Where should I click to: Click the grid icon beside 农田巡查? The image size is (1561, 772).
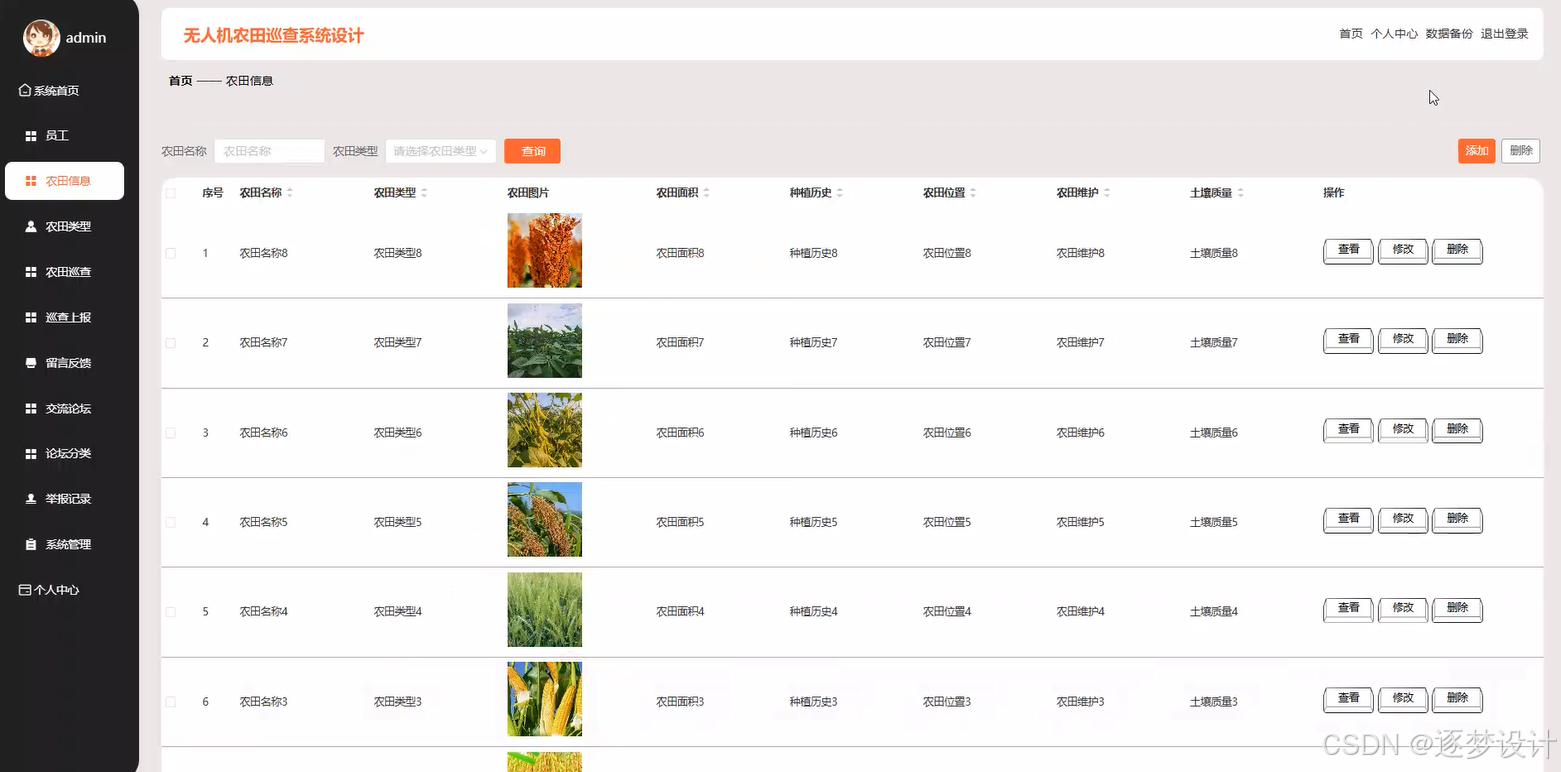pyautogui.click(x=31, y=272)
